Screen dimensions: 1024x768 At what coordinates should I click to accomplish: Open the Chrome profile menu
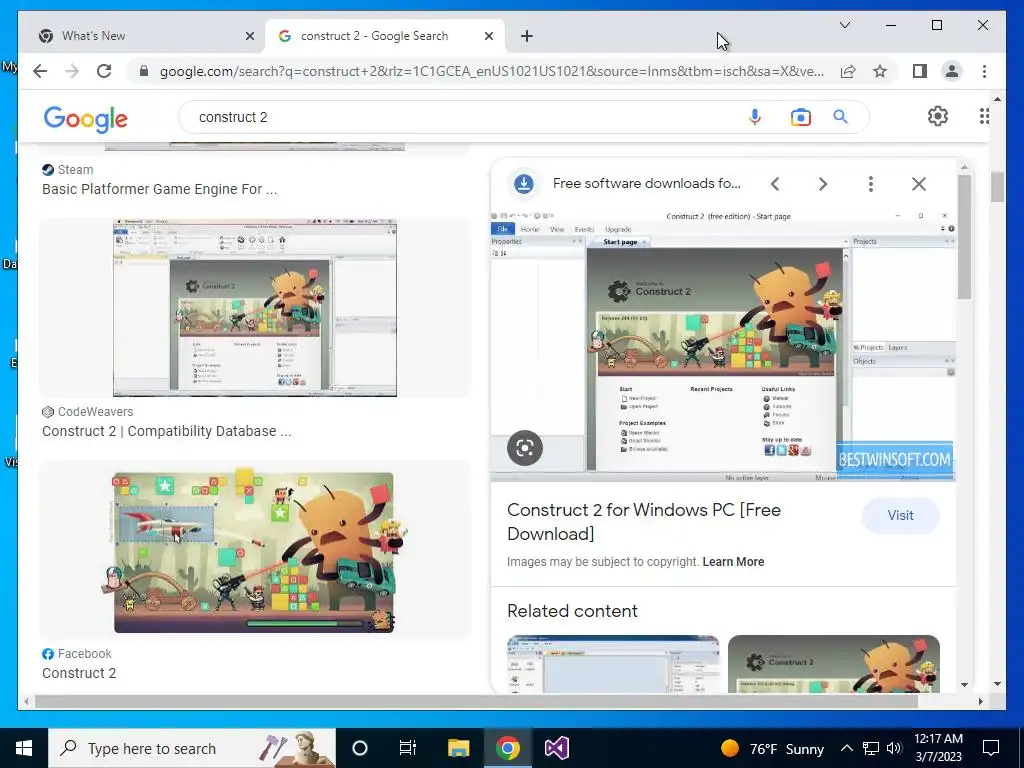(952, 71)
